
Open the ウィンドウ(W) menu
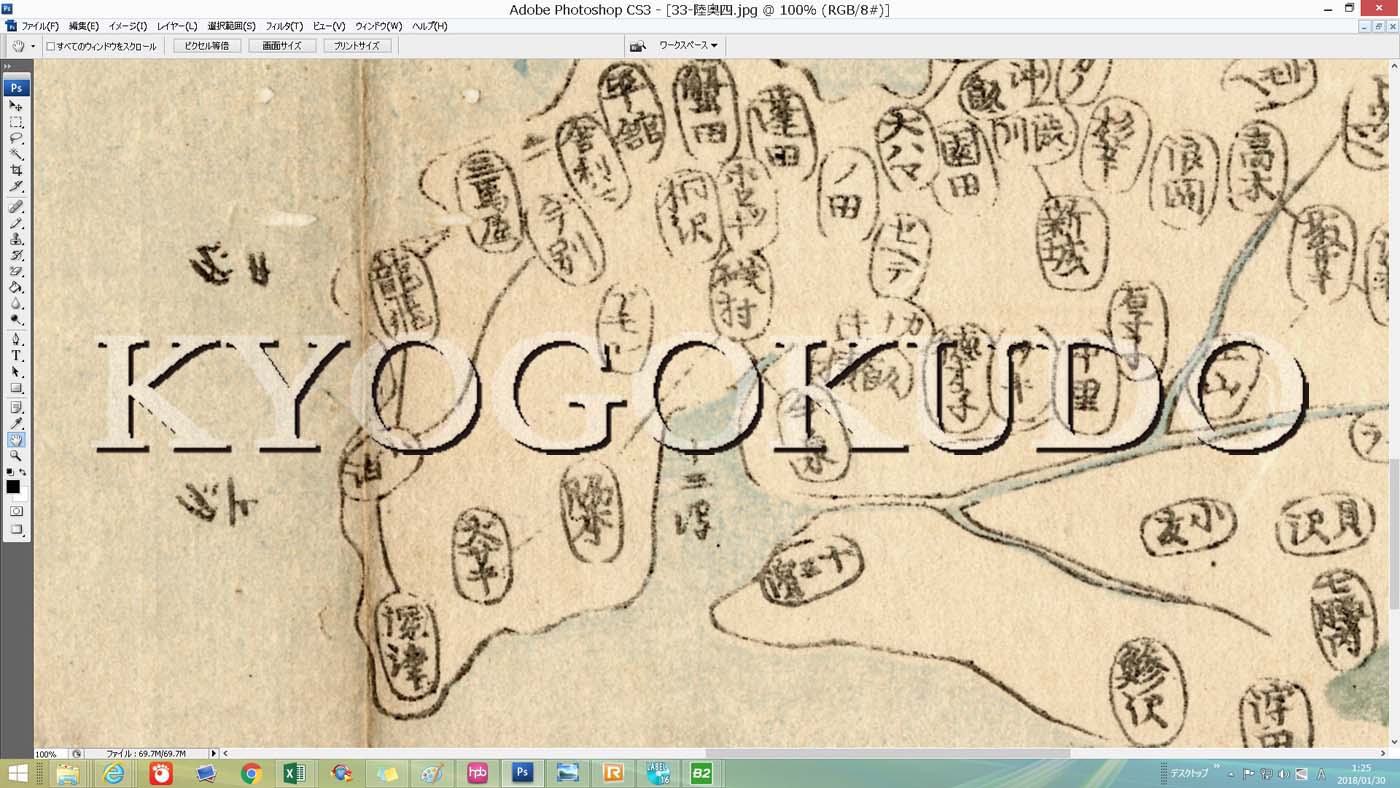pyautogui.click(x=379, y=26)
